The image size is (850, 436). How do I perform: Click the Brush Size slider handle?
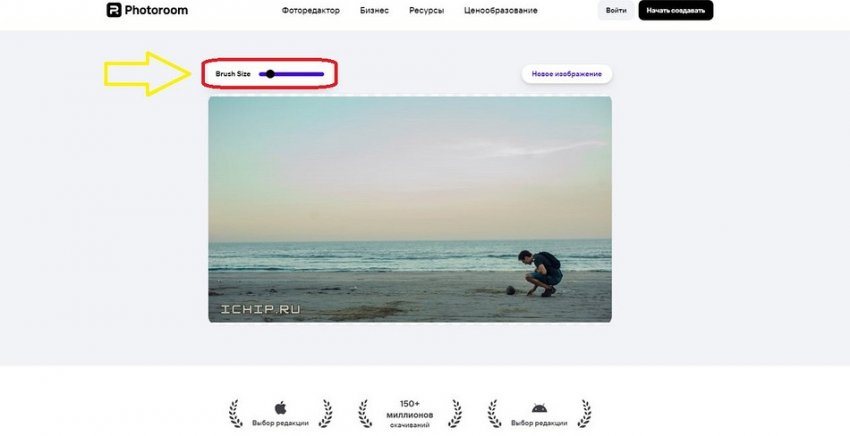[270, 74]
